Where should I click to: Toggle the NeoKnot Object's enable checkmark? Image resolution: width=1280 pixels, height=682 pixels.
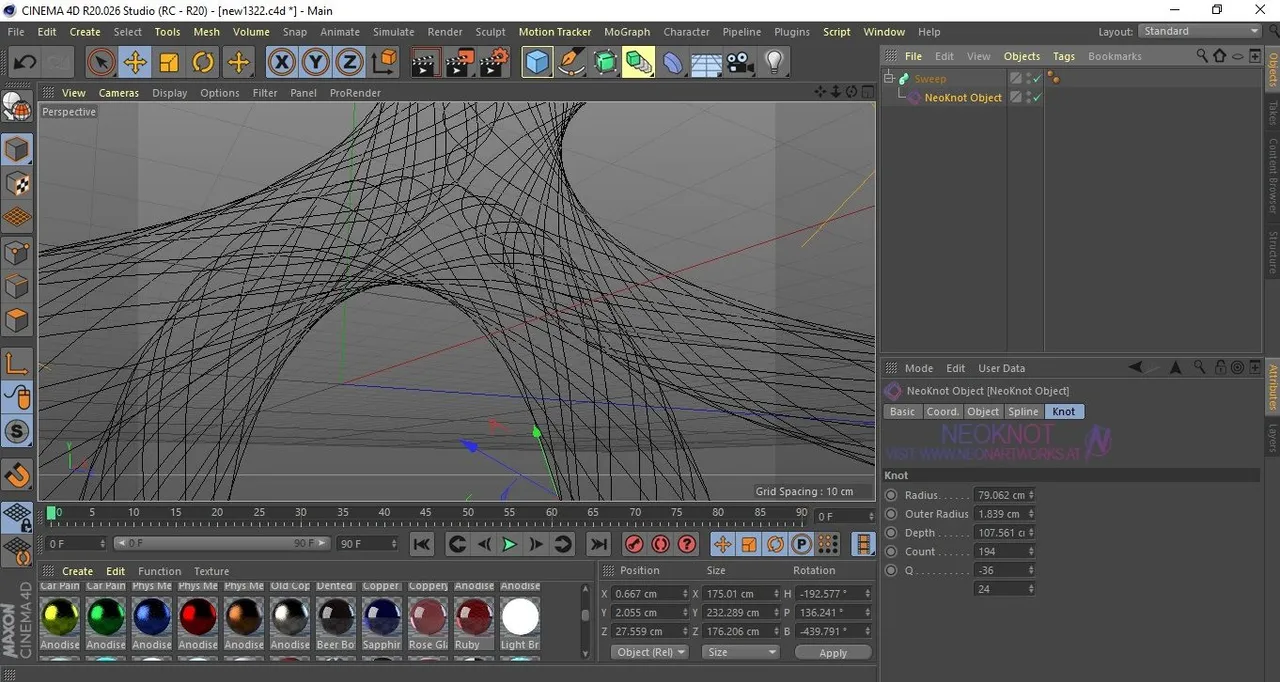1037,98
